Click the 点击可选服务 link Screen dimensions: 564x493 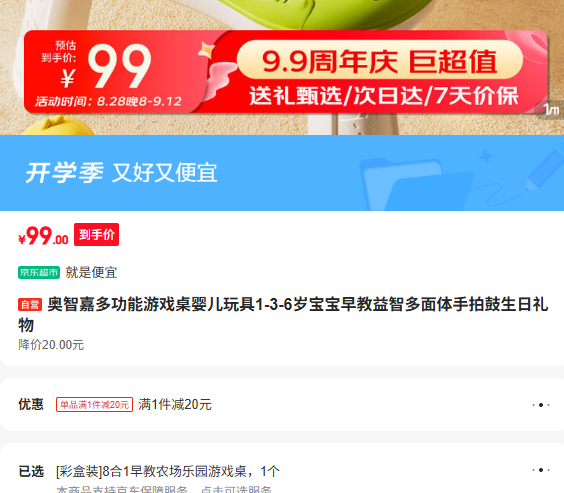pos(236,489)
